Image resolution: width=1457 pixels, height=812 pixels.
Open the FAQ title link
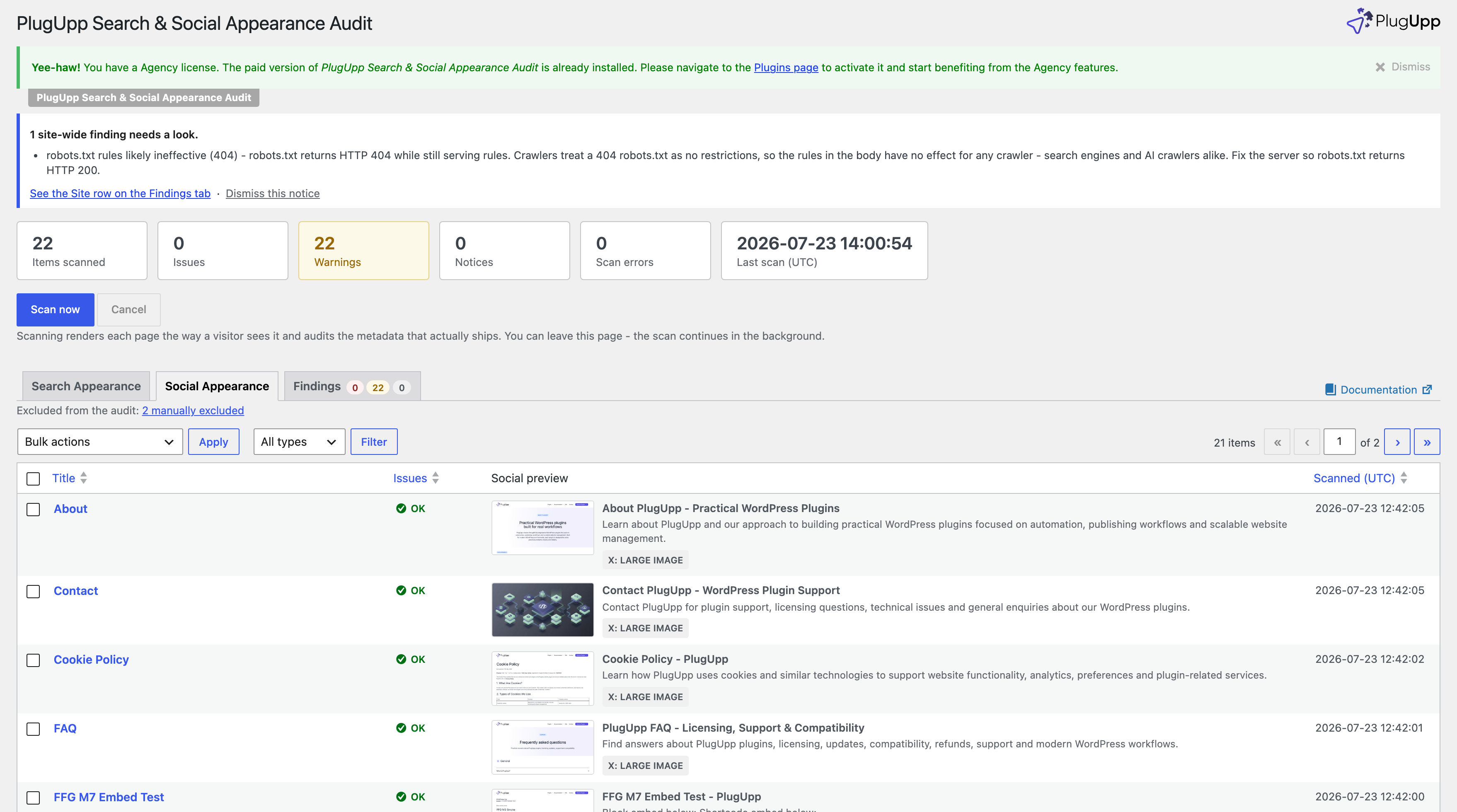65,729
